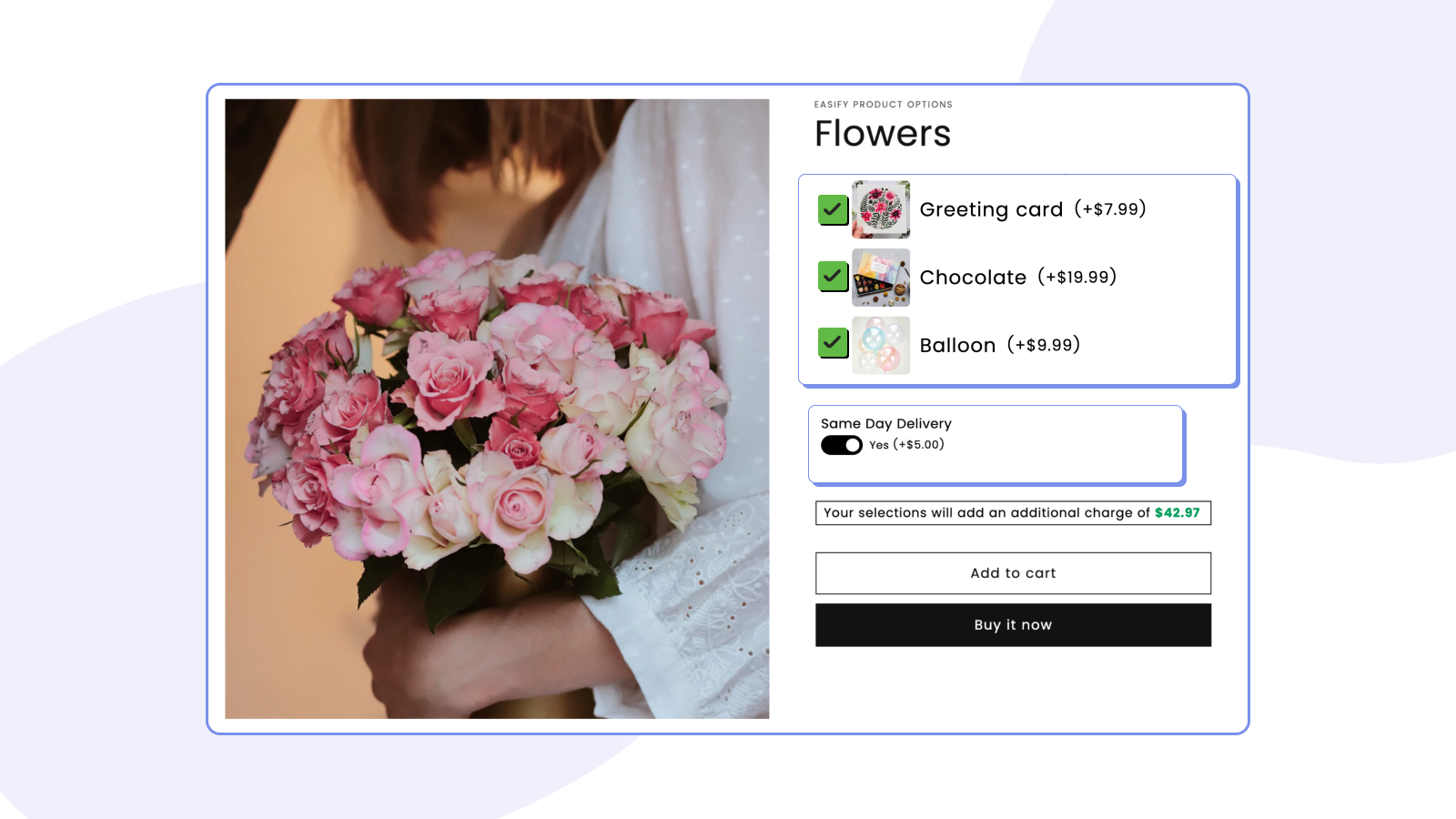Turn off Same Day Delivery toggle

point(842,445)
